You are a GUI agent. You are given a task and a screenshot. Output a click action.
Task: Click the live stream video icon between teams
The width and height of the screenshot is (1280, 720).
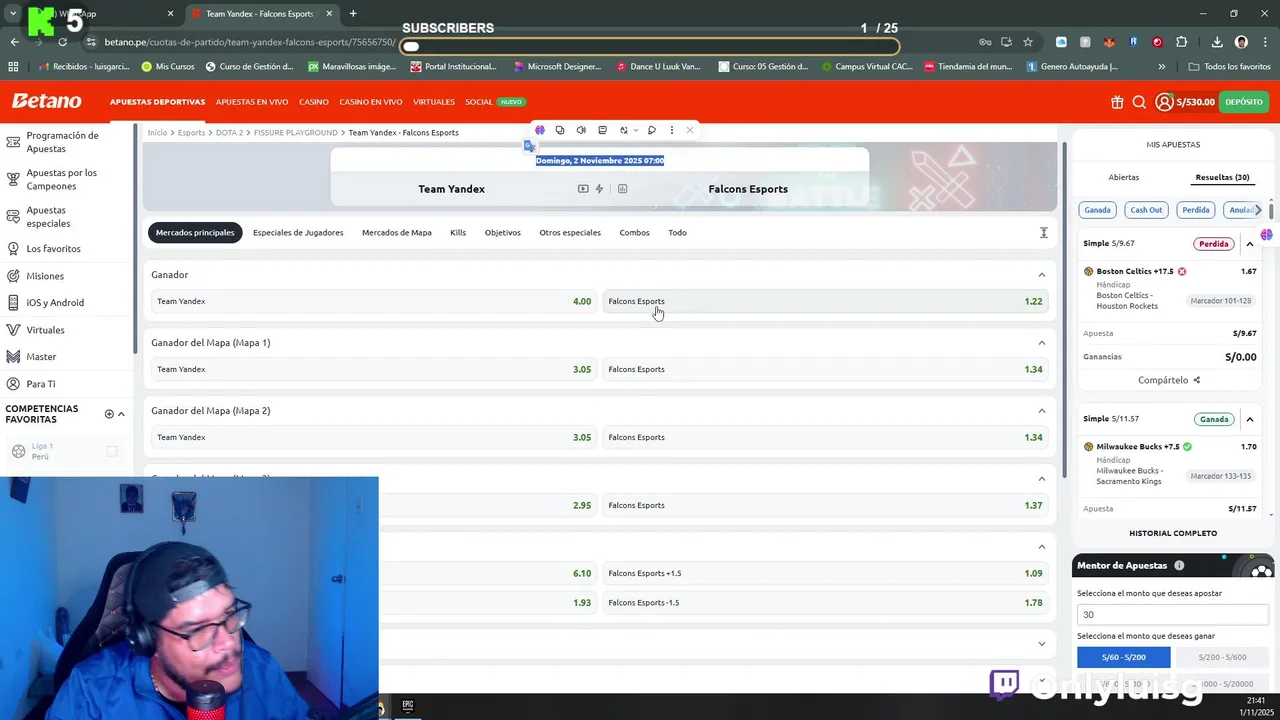point(583,189)
